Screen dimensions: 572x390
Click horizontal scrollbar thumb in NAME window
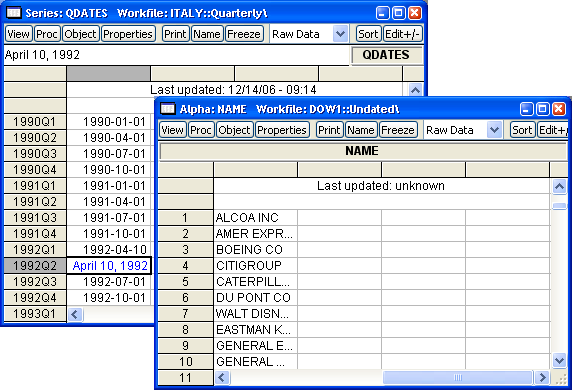457,377
